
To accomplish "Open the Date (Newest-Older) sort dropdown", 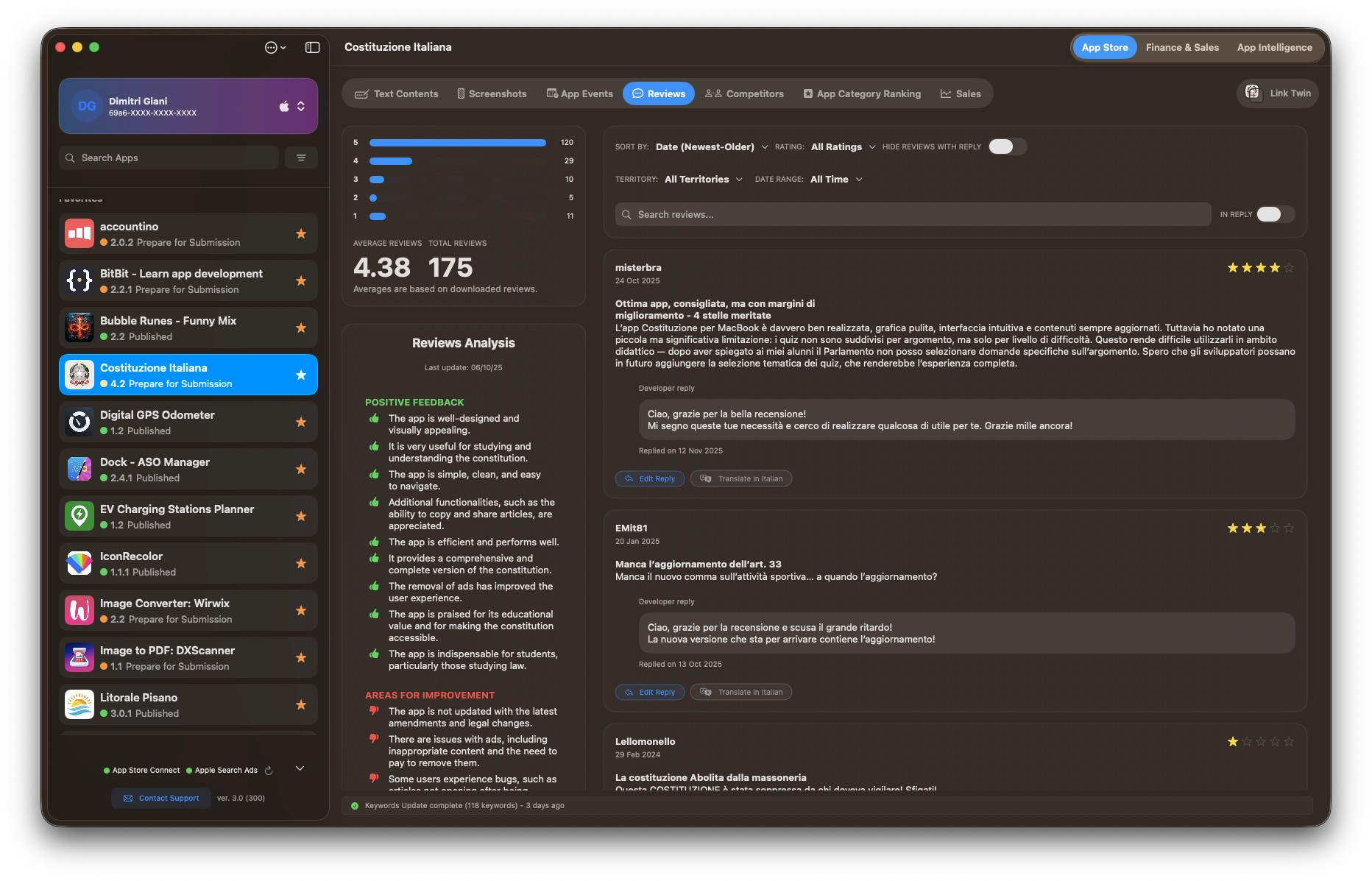I will tap(710, 146).
